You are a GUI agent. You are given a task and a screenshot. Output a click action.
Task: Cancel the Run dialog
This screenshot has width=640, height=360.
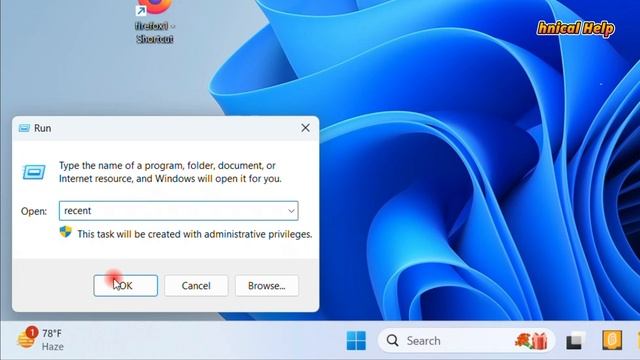(196, 285)
